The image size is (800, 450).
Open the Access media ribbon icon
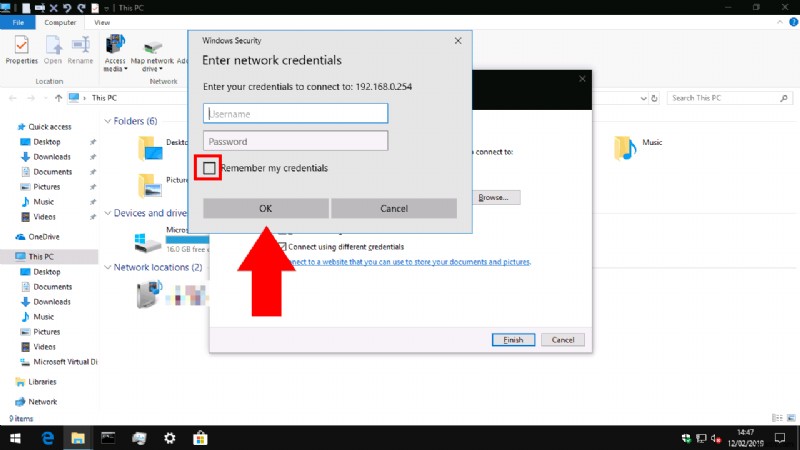115,53
